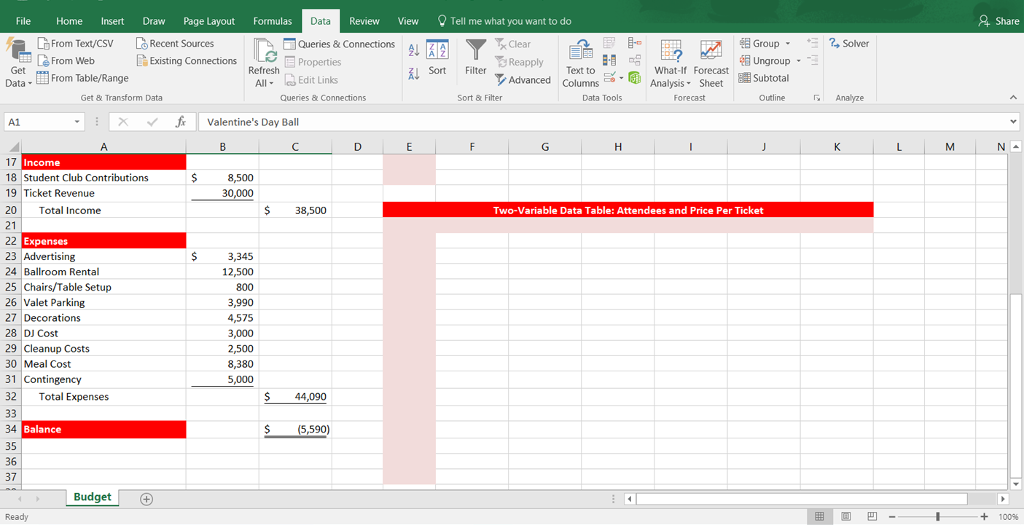Click the horizontal scrollbar right arrow

click(1003, 499)
